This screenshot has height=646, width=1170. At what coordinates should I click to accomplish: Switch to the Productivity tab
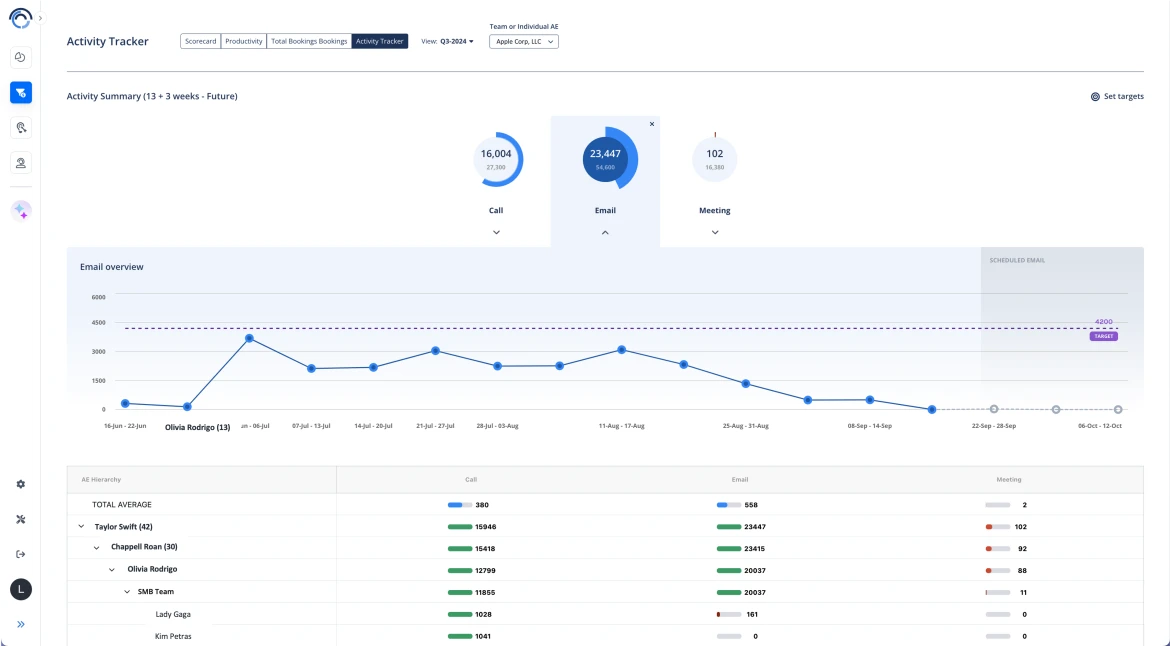[x=244, y=42]
